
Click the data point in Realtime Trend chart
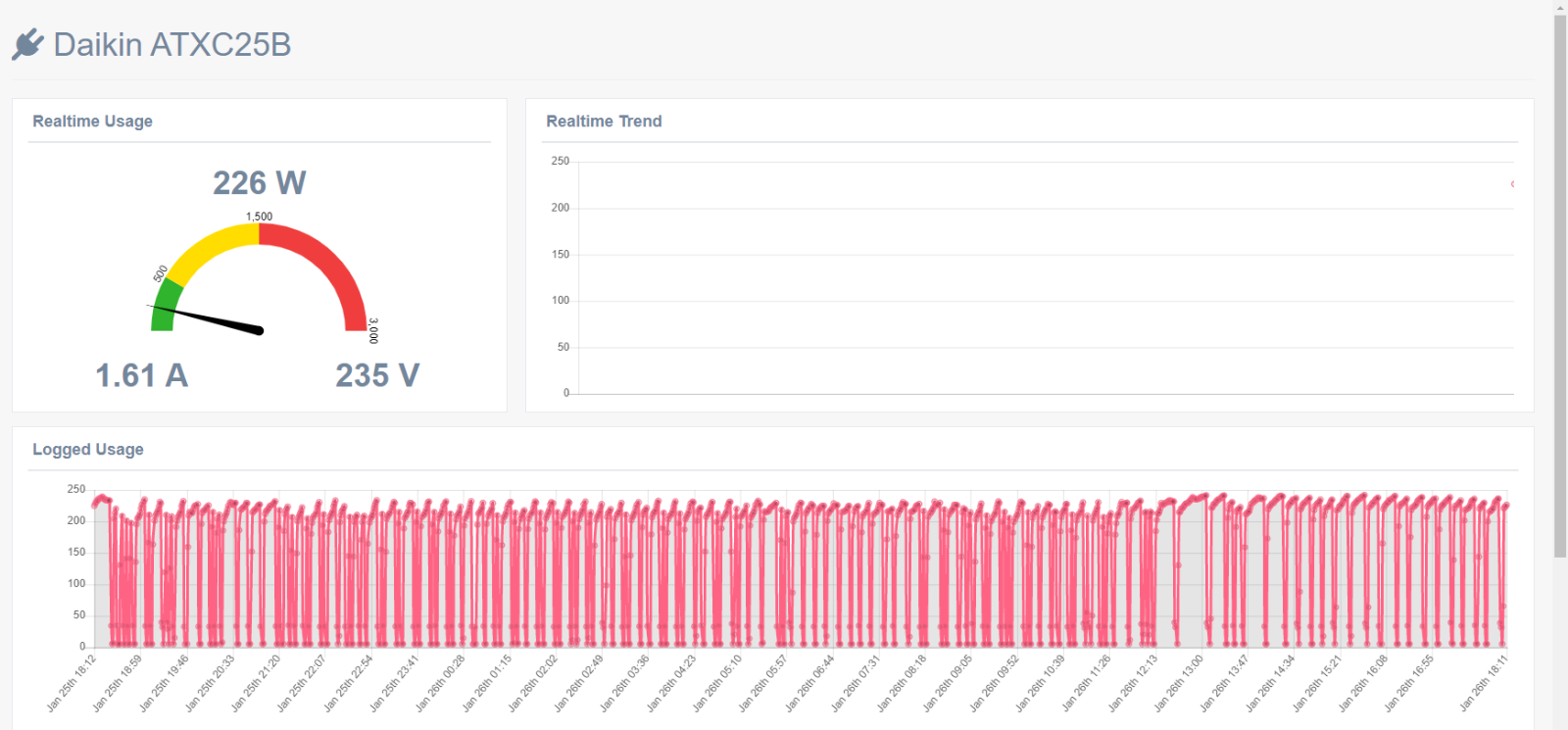[x=1513, y=184]
